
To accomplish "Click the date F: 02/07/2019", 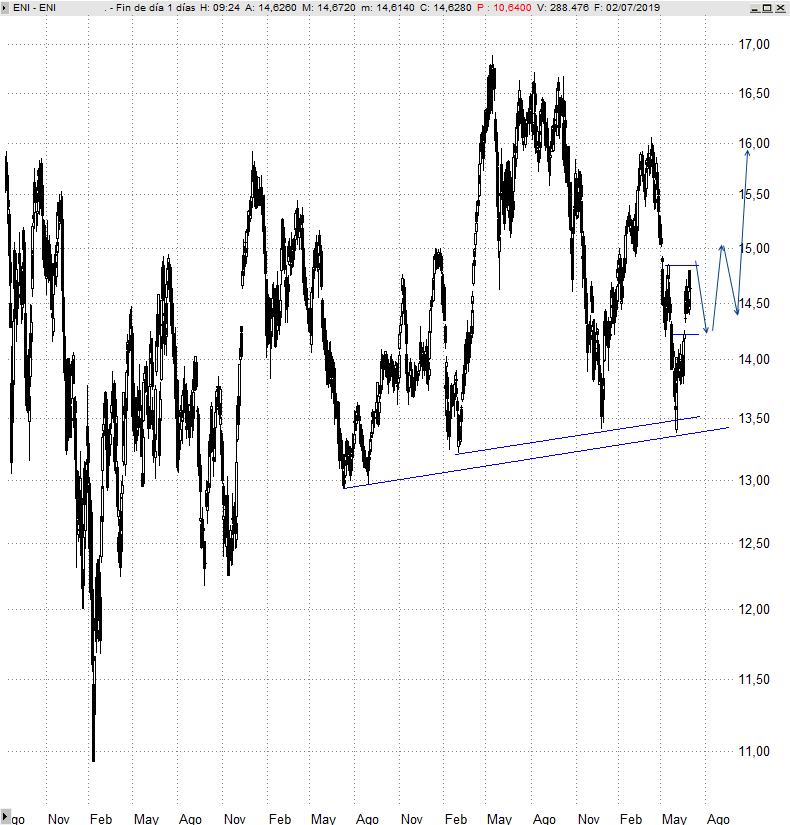I will pos(627,8).
